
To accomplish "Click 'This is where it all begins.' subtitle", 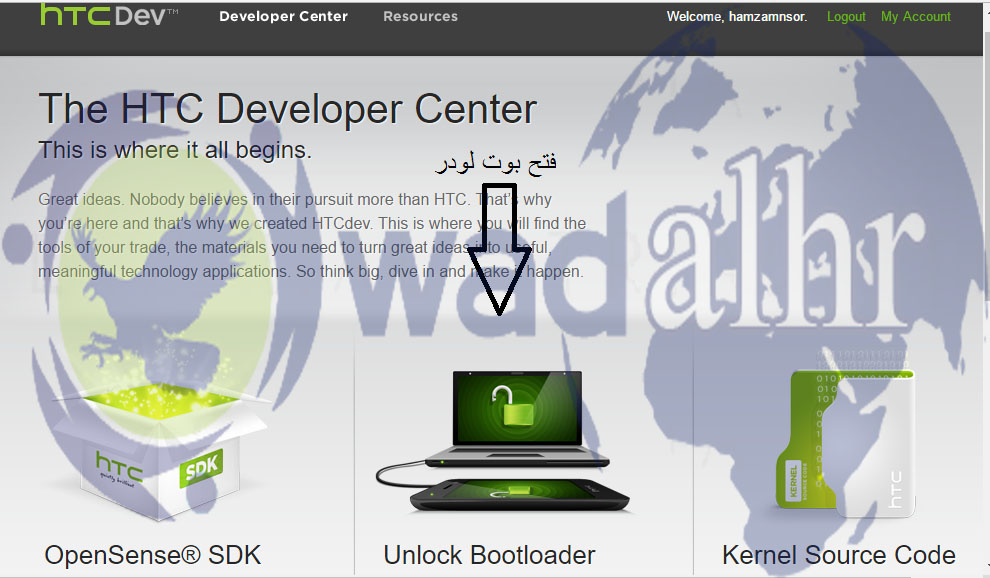I will (175, 150).
